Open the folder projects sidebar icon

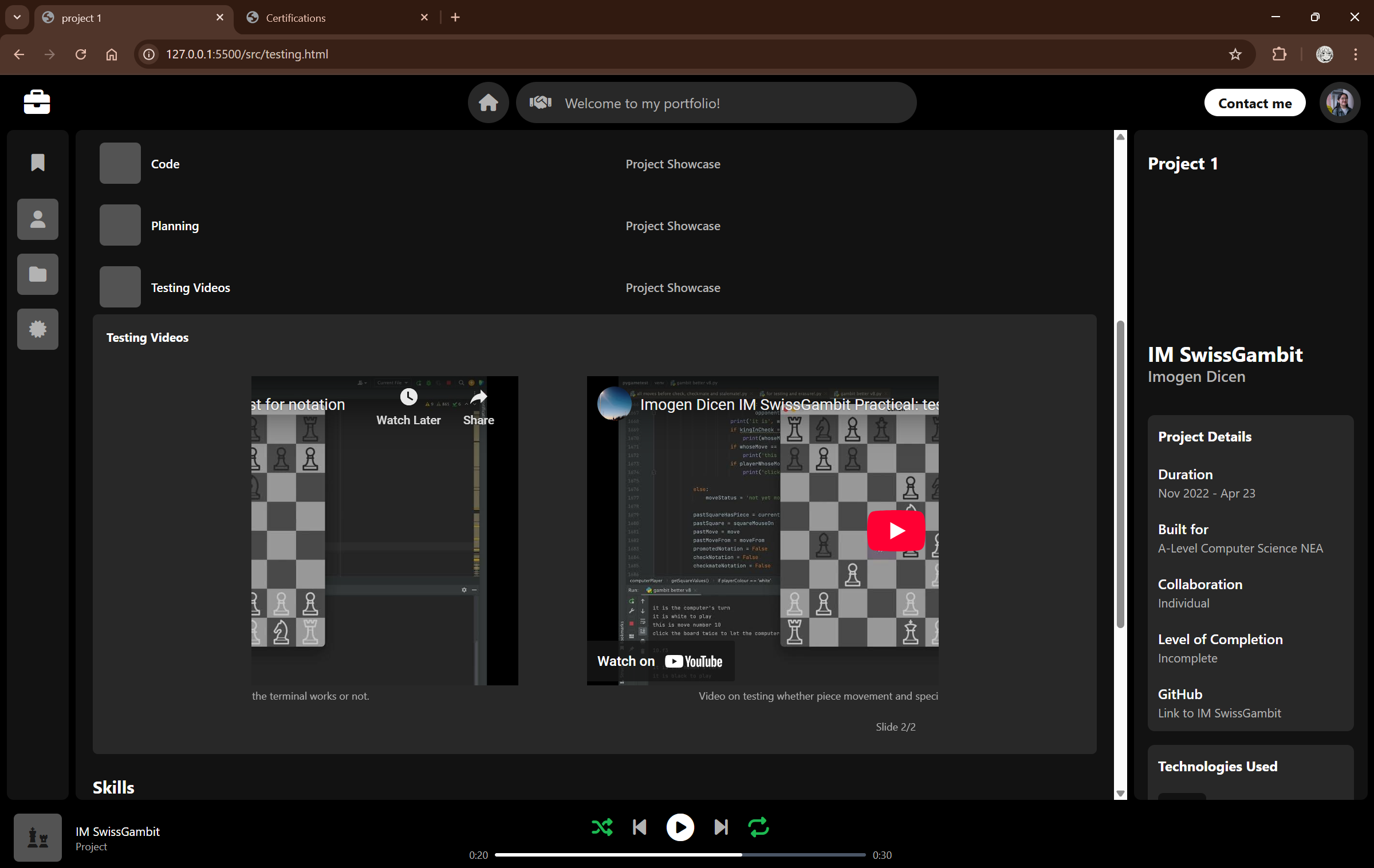click(38, 274)
